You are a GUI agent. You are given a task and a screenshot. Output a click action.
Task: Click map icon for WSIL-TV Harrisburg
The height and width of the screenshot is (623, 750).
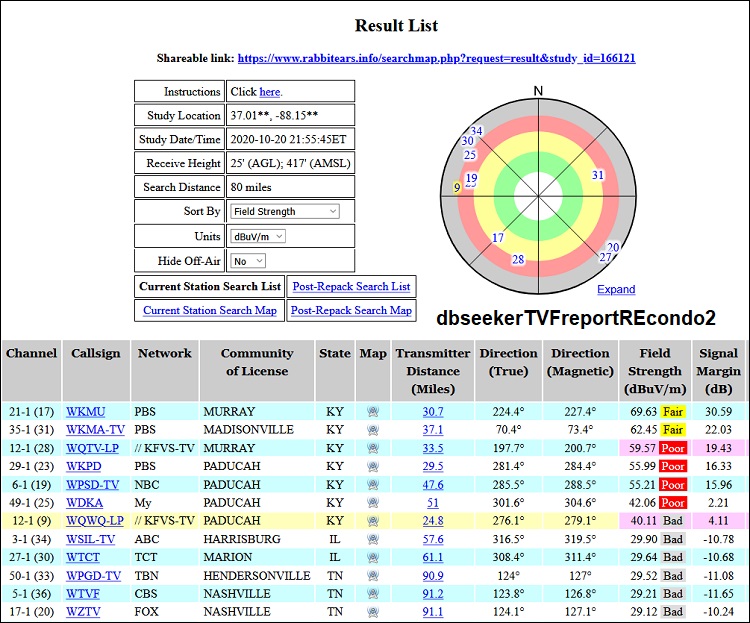[x=373, y=539]
